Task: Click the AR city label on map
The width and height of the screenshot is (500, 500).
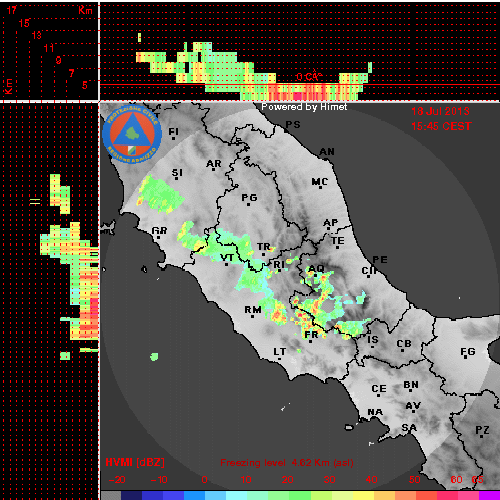Action: pos(214,164)
